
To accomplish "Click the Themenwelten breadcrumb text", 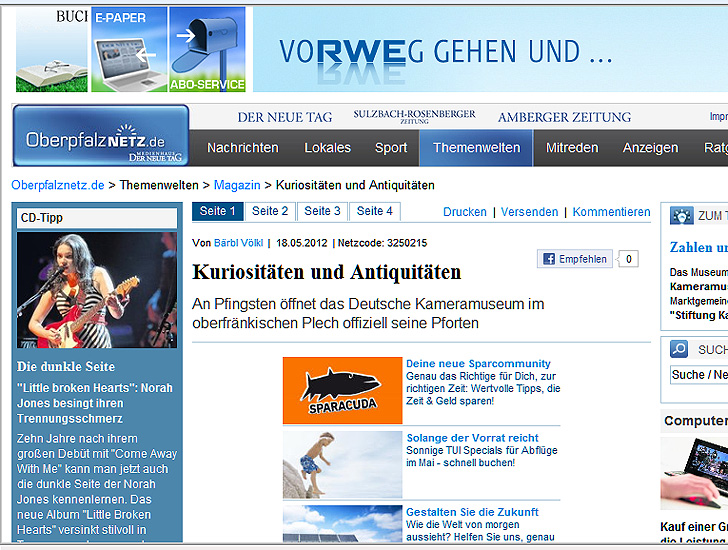I will point(159,185).
